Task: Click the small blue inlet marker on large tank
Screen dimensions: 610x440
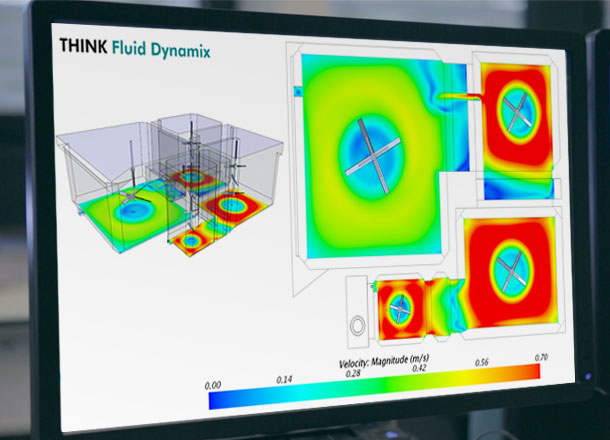Action: tap(296, 92)
